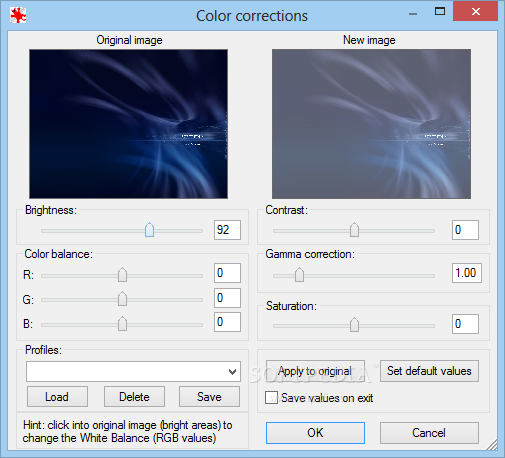Click the R color balance value field

(x=227, y=273)
